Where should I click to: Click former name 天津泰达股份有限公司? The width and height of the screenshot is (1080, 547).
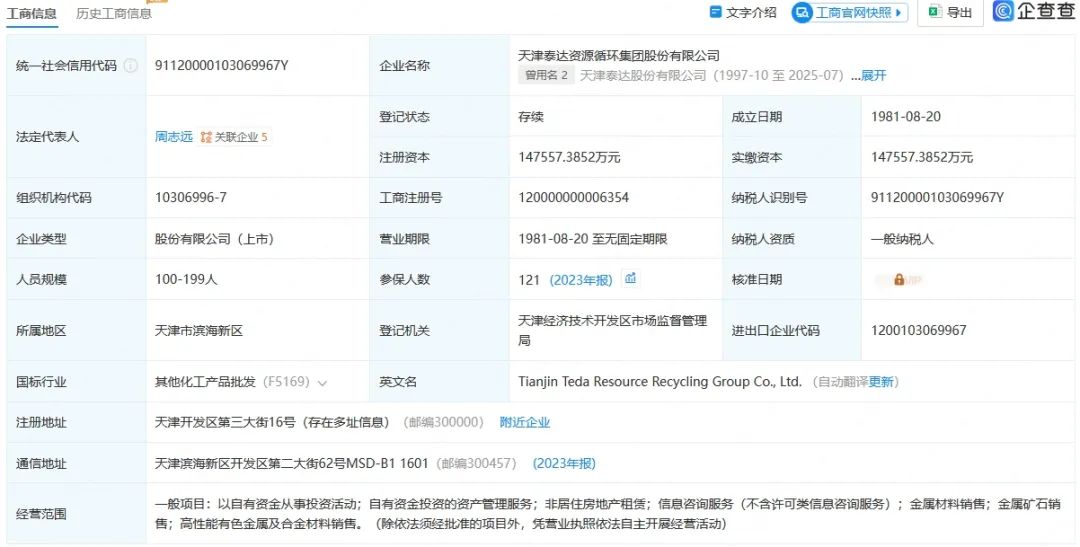point(643,76)
